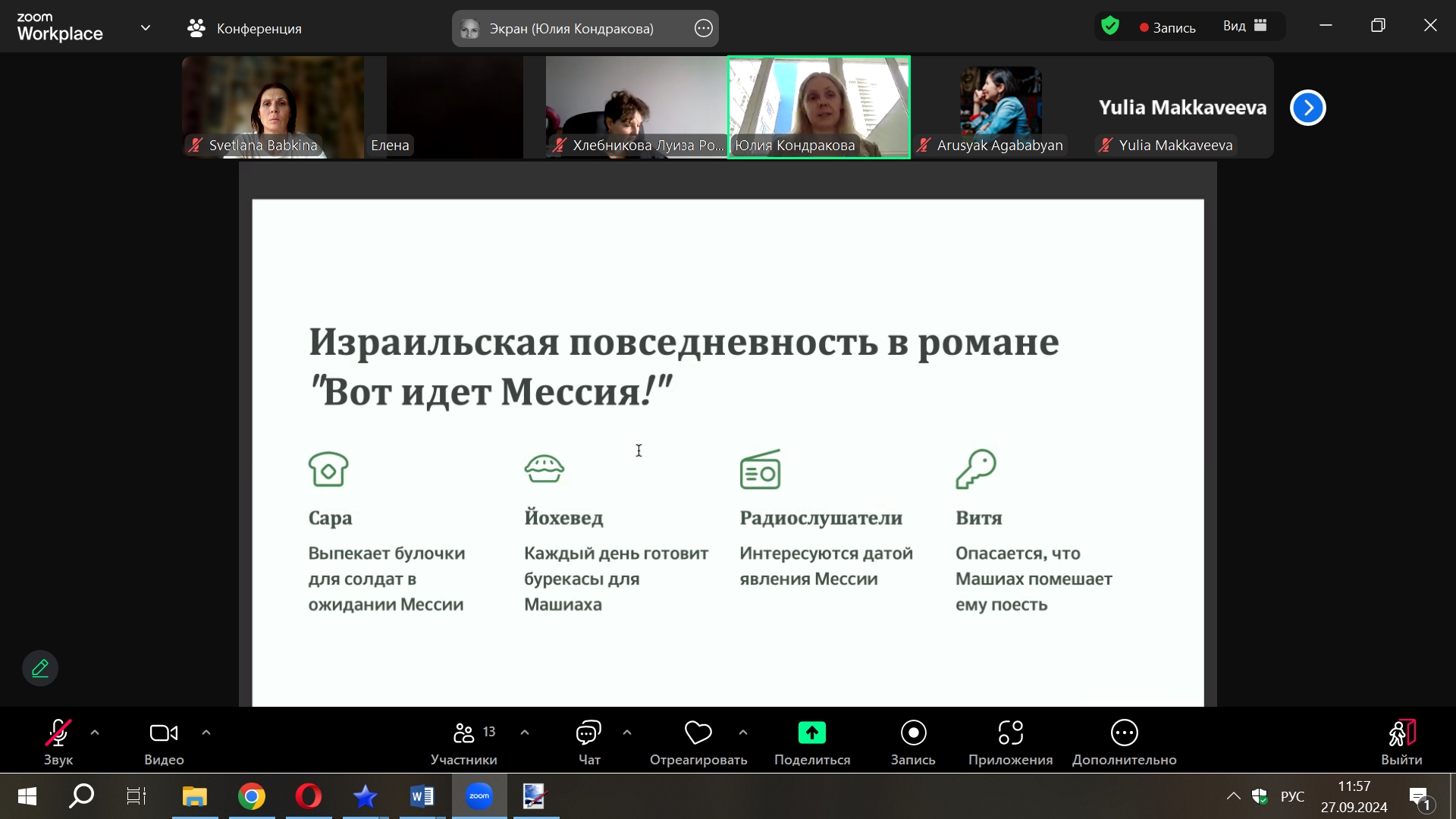The image size is (1456, 819).
Task: Toggle the Record button
Action: tap(913, 733)
